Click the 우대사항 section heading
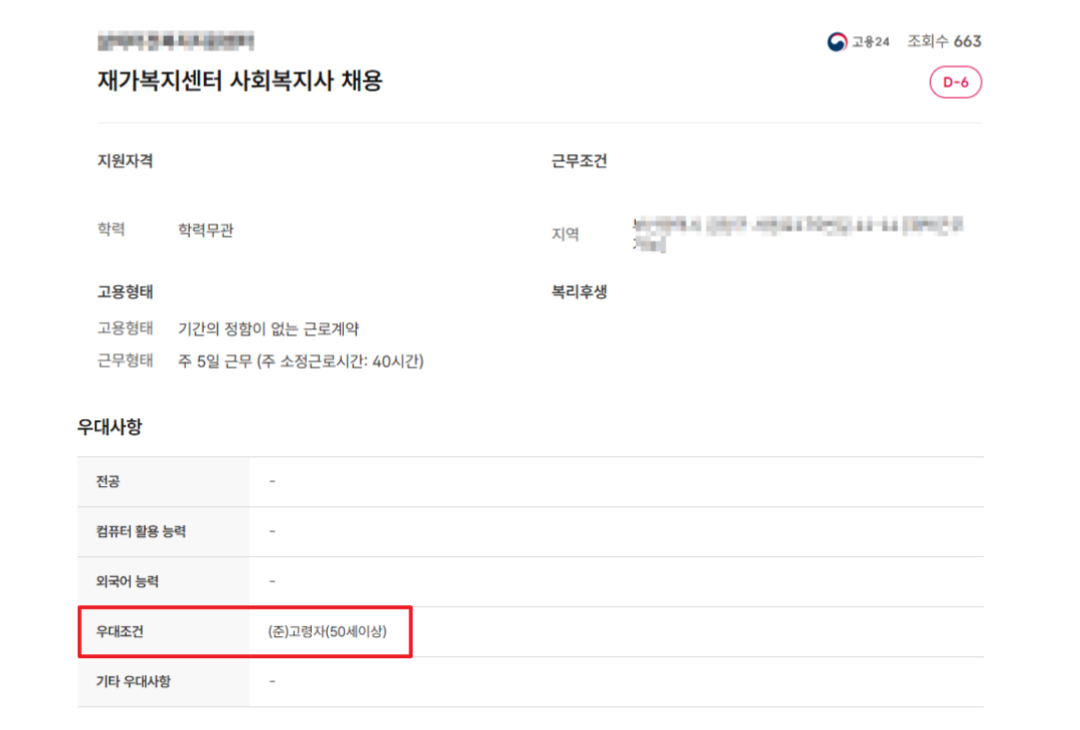 [110, 427]
